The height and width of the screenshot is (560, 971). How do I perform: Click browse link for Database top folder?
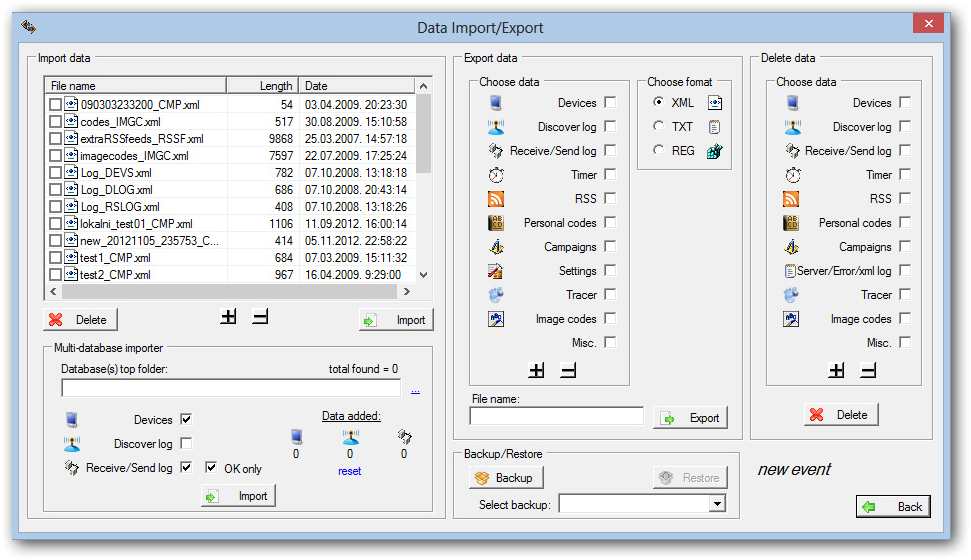coord(416,390)
